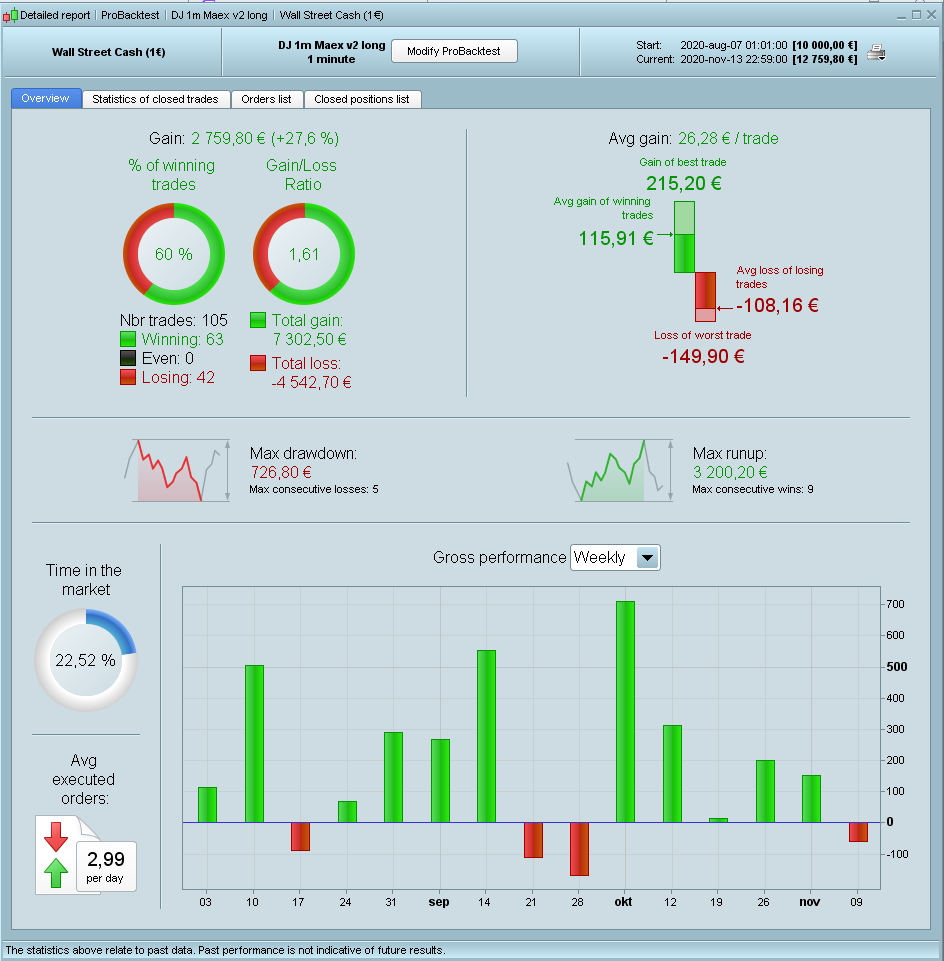Click the green Total gain legend square
Screen dimensions: 944x961
[258, 321]
